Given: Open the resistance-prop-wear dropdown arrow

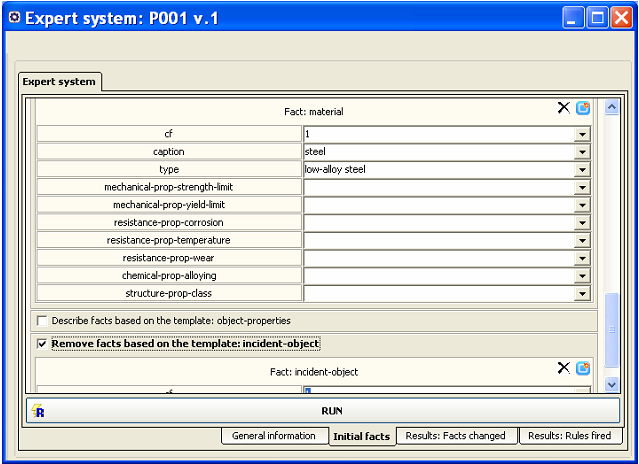Looking at the screenshot, I should [x=582, y=258].
